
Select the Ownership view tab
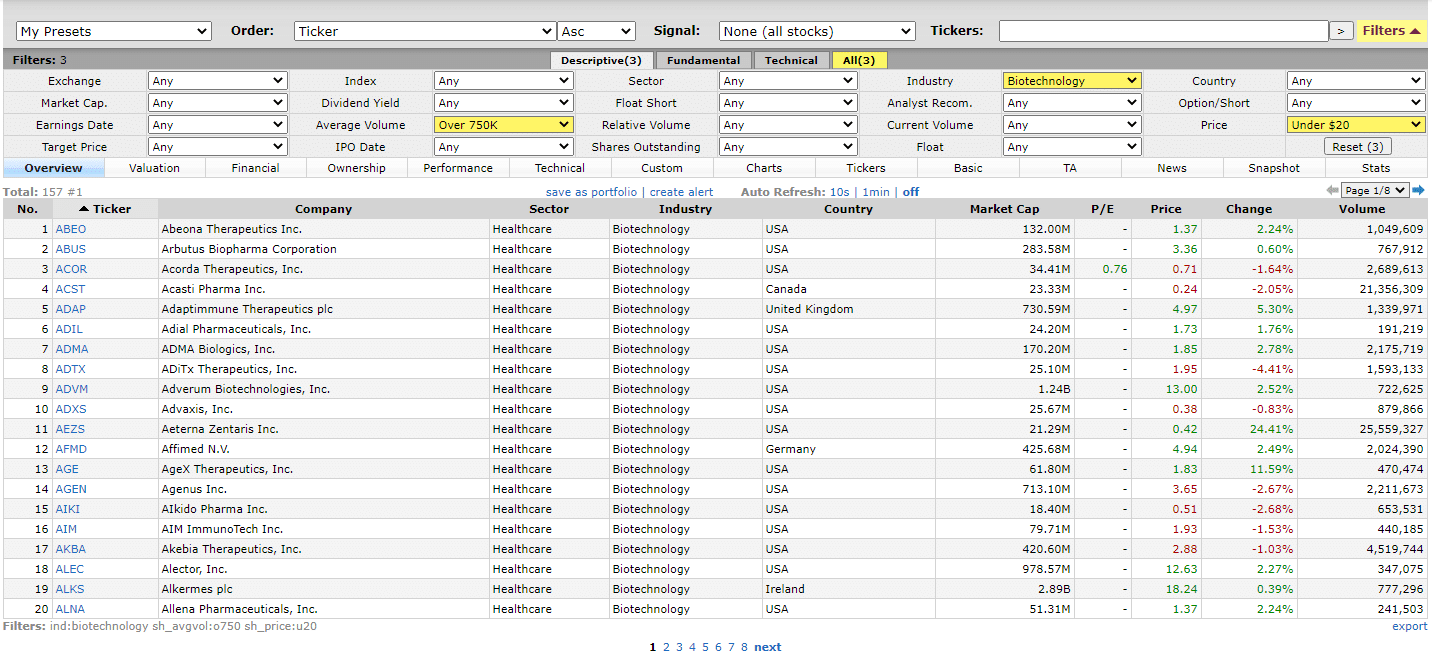click(357, 168)
